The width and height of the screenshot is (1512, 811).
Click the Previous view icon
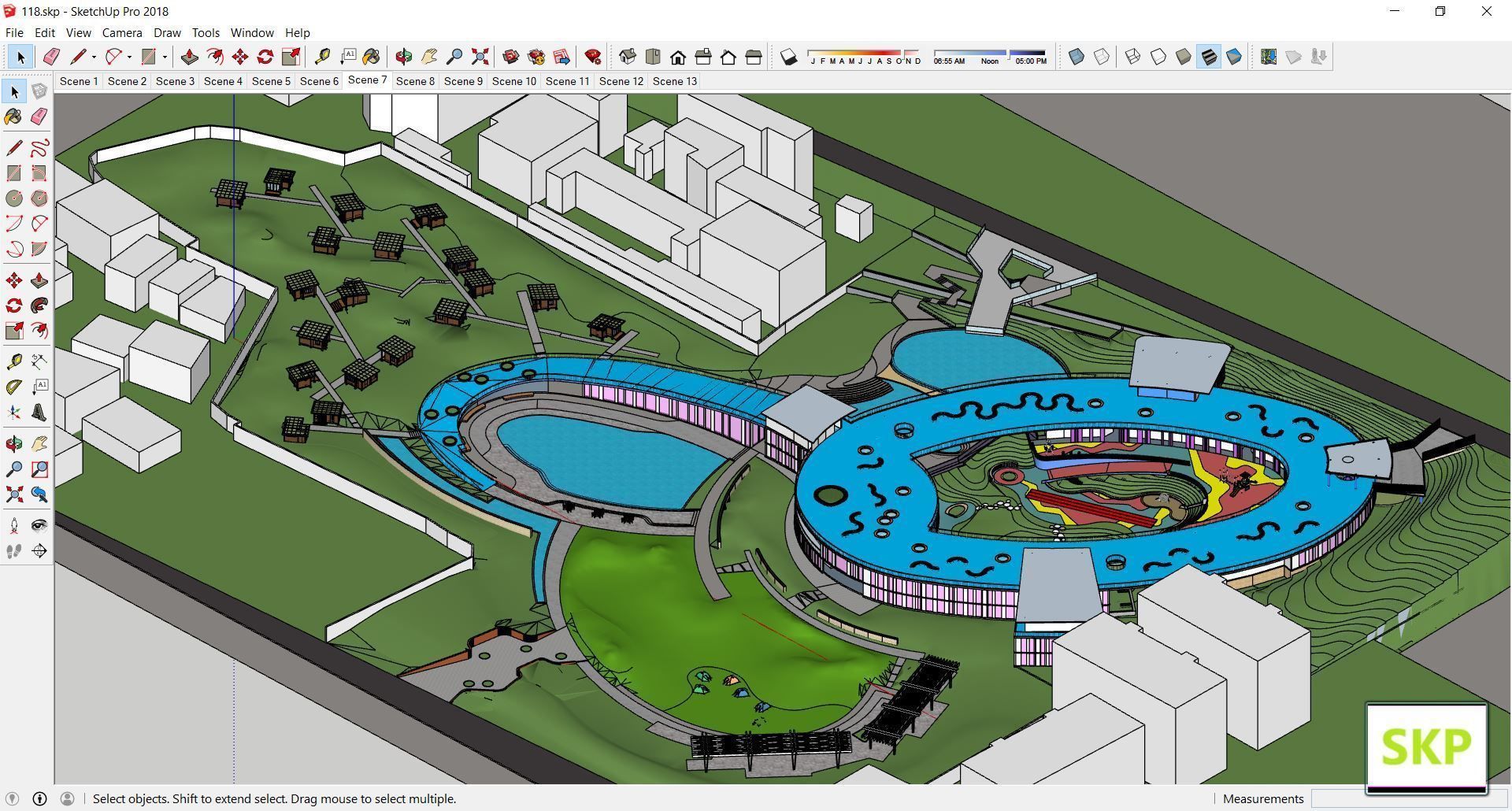39,494
